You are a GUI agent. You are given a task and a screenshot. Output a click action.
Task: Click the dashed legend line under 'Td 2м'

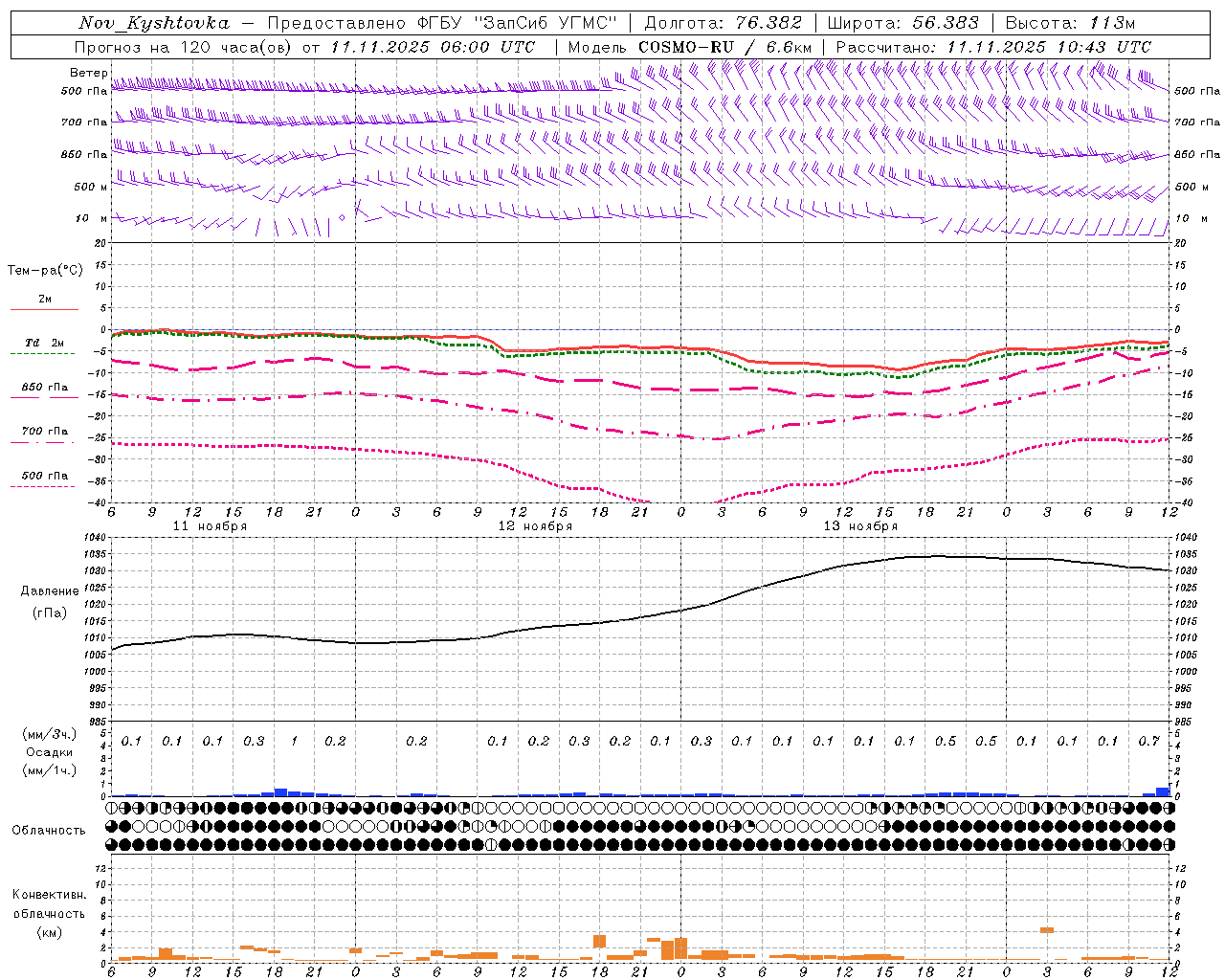click(x=42, y=354)
